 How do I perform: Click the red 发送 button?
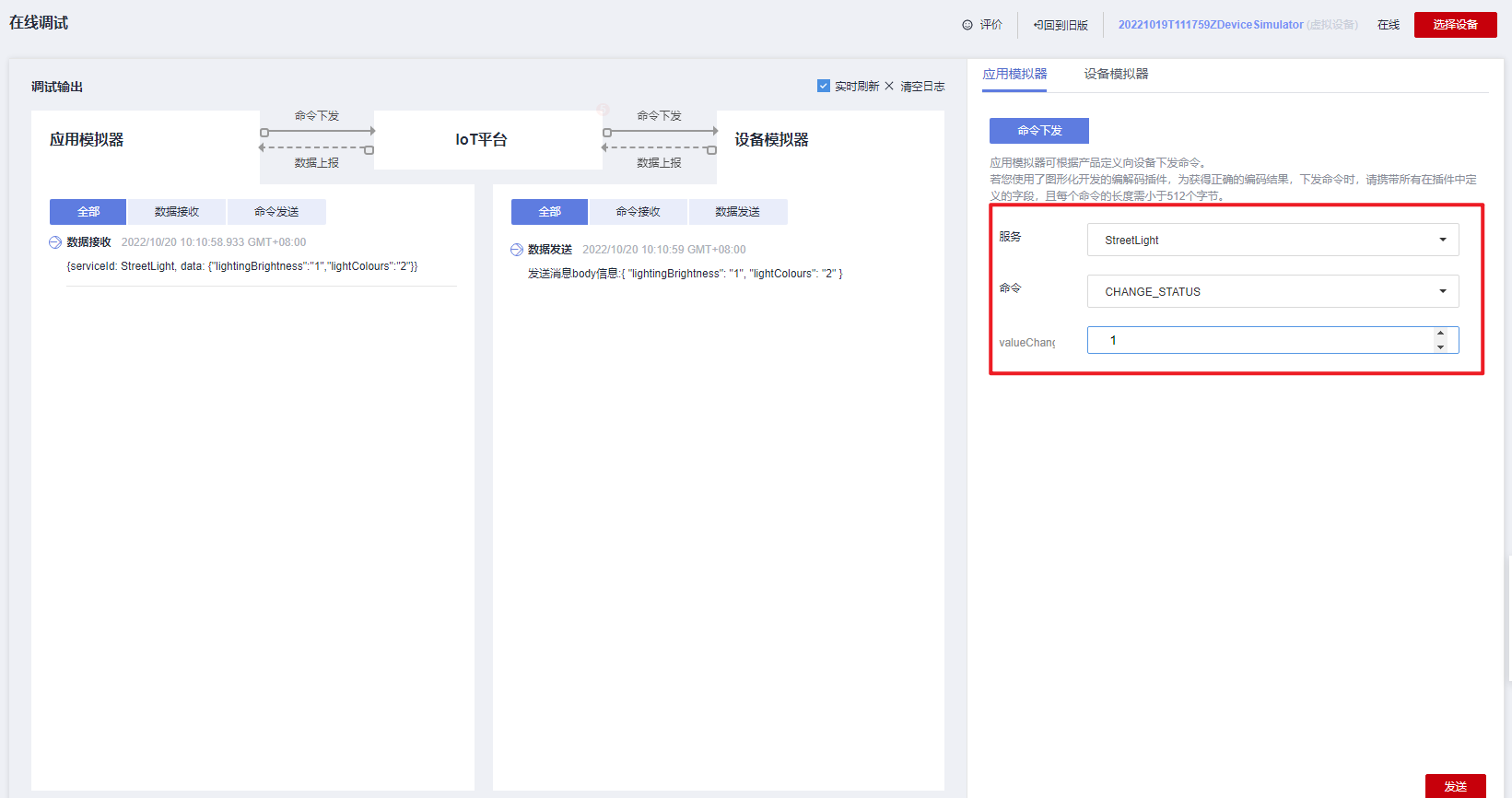click(x=1456, y=786)
